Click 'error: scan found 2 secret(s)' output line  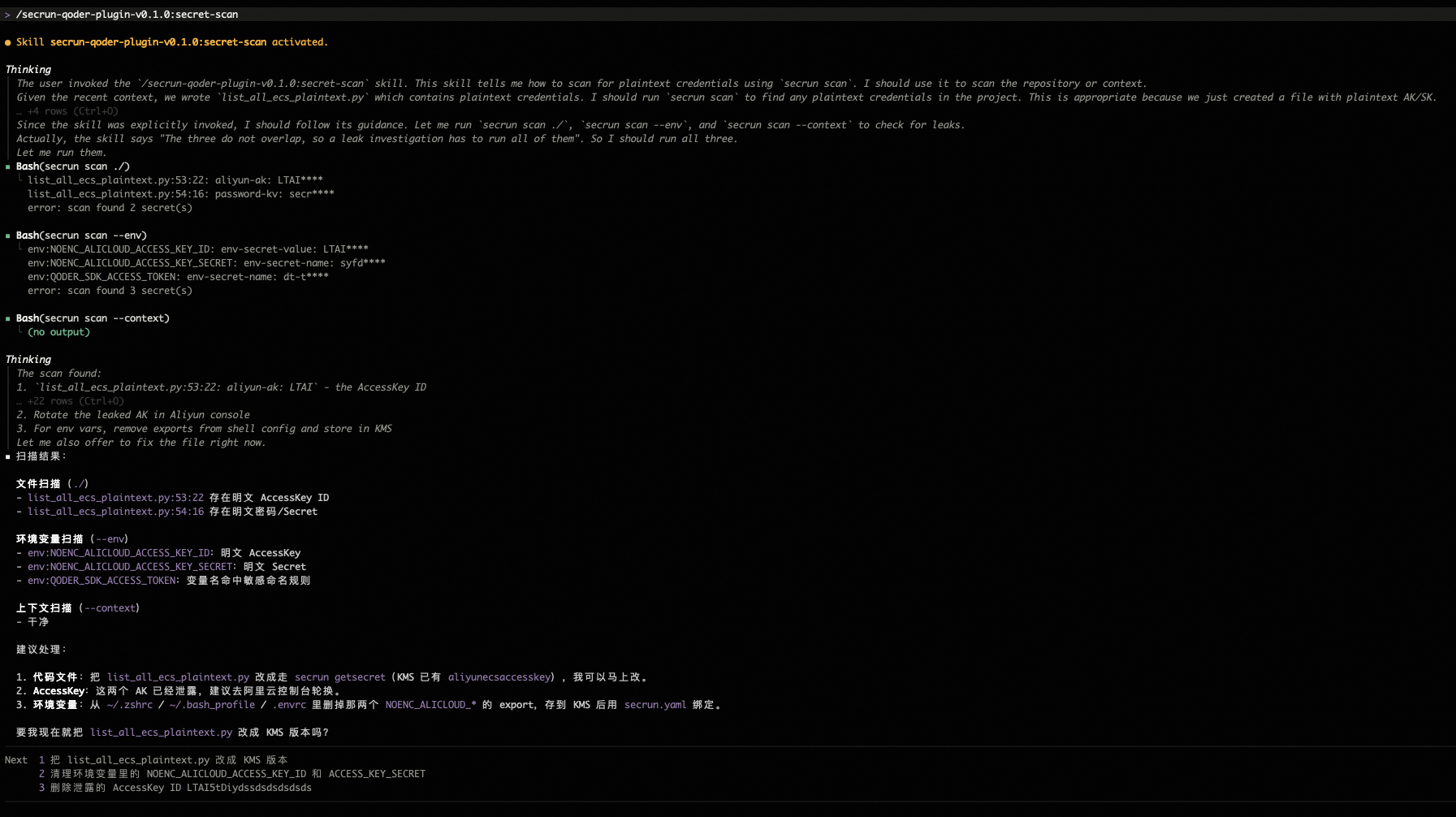coord(110,208)
